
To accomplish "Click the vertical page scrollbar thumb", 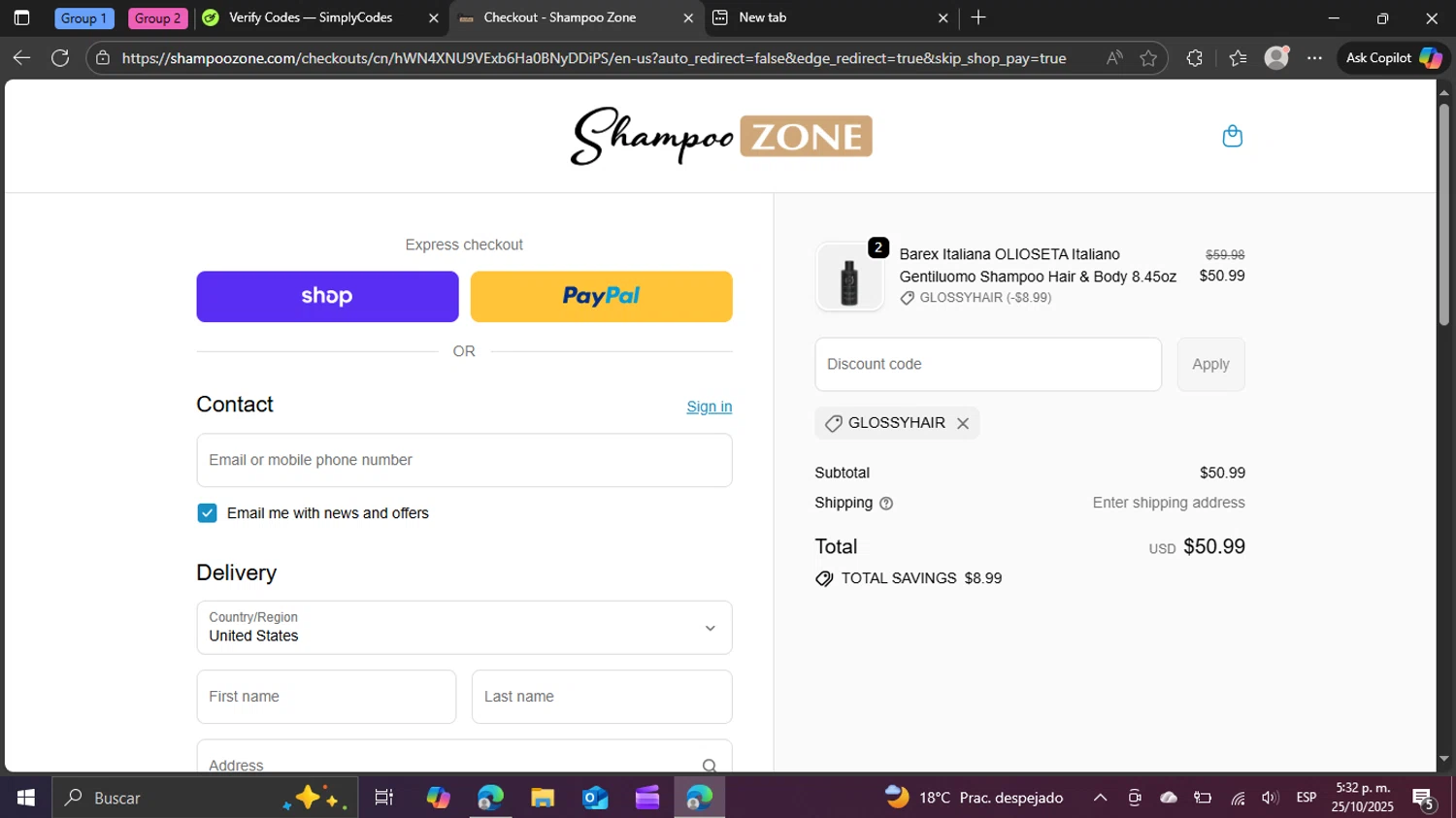I will pyautogui.click(x=1443, y=213).
